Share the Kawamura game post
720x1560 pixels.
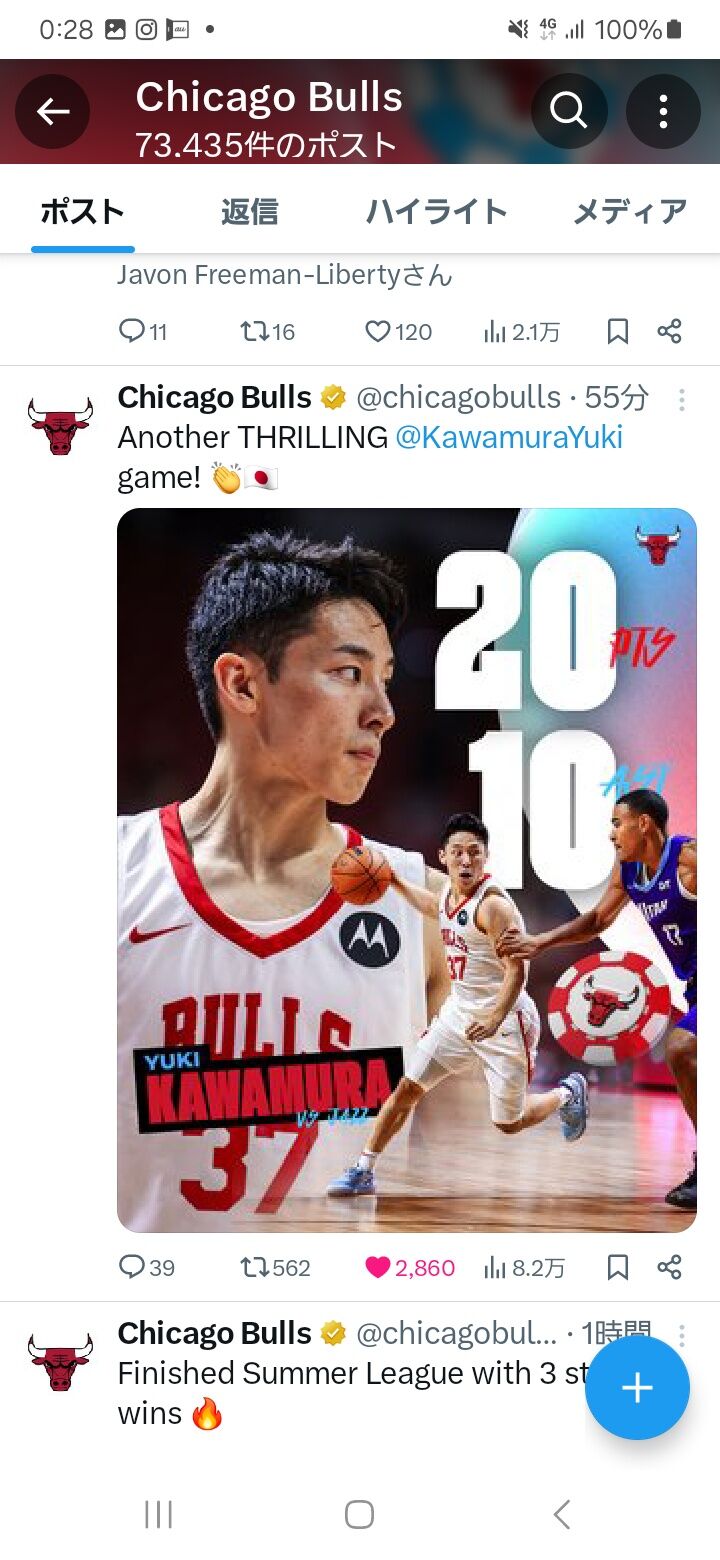tap(670, 1268)
